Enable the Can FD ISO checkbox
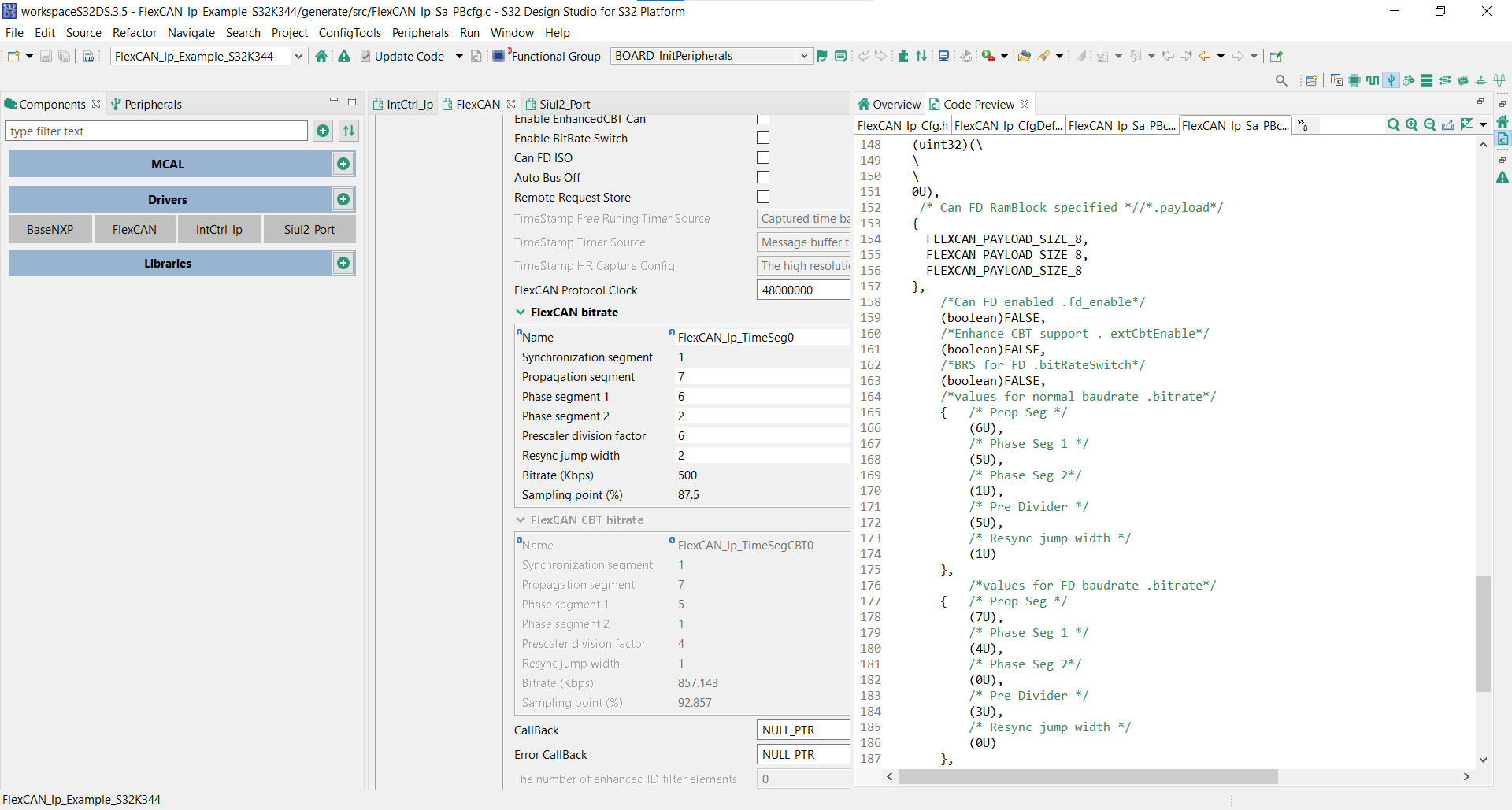Screen dimensions: 1512x810 point(762,157)
